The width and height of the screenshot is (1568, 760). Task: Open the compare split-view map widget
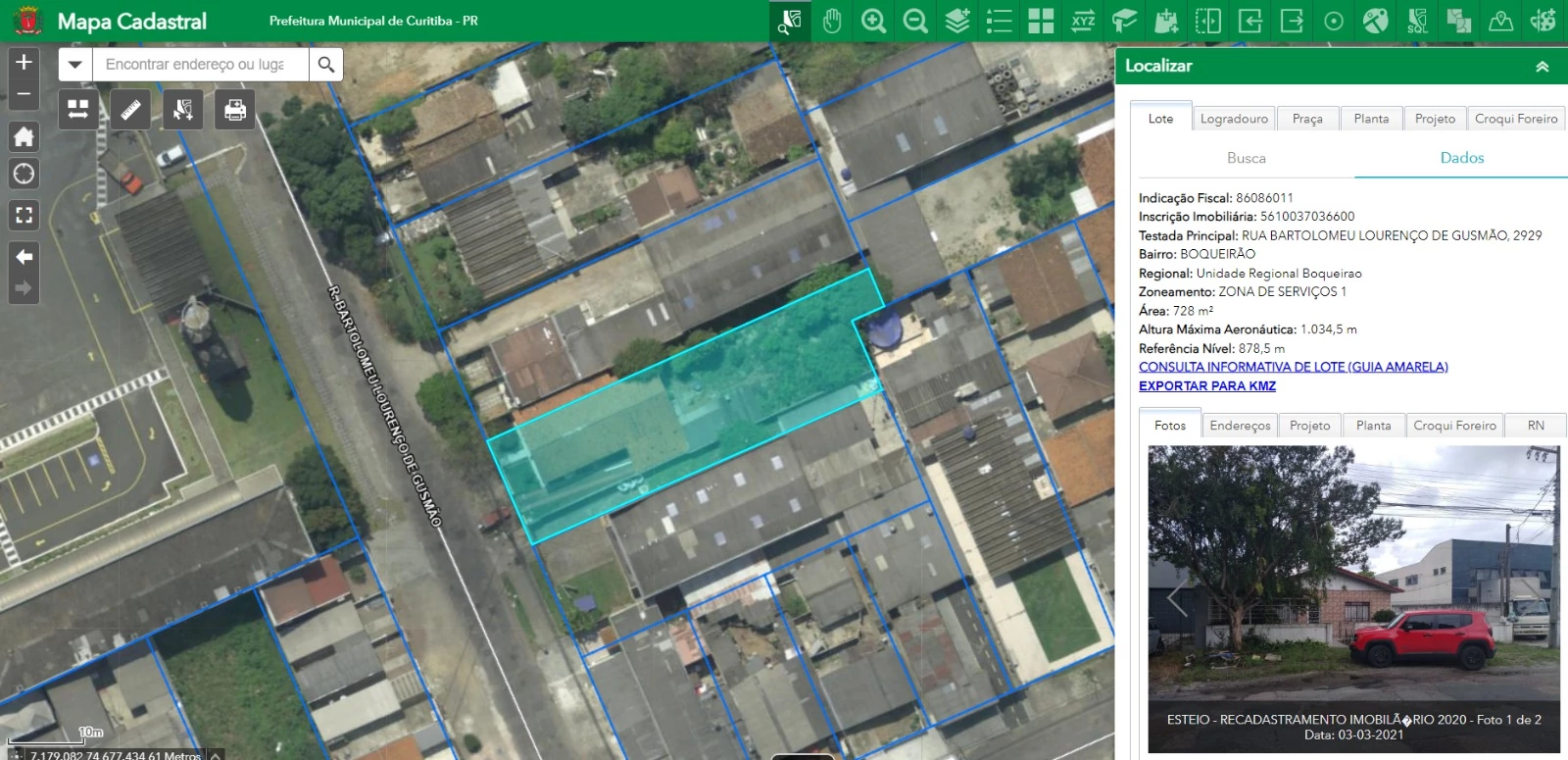pyautogui.click(x=78, y=109)
